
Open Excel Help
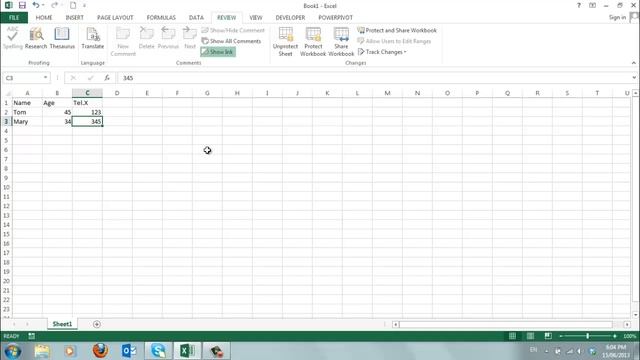(x=578, y=5)
